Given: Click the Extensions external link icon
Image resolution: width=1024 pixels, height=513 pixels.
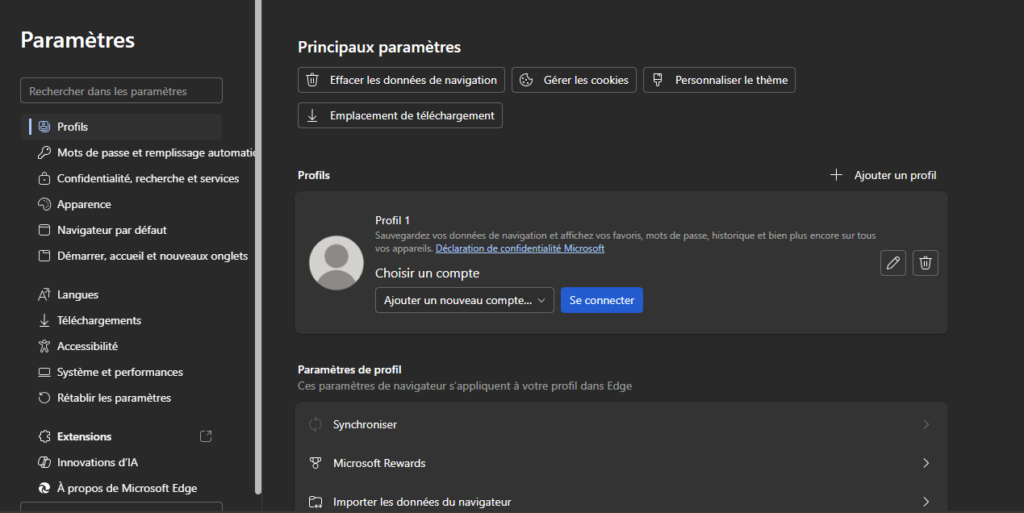Looking at the screenshot, I should (206, 436).
